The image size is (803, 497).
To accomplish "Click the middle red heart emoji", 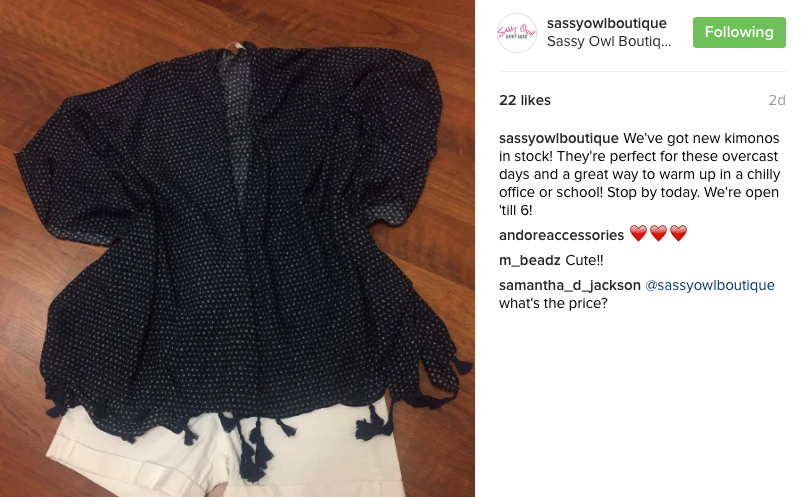I will (658, 234).
